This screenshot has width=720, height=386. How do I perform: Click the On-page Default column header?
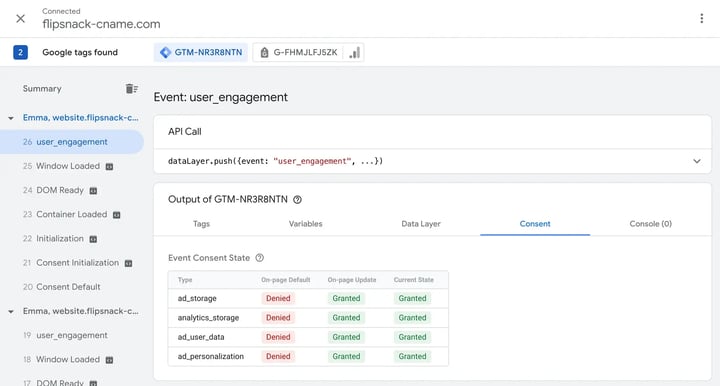point(286,280)
